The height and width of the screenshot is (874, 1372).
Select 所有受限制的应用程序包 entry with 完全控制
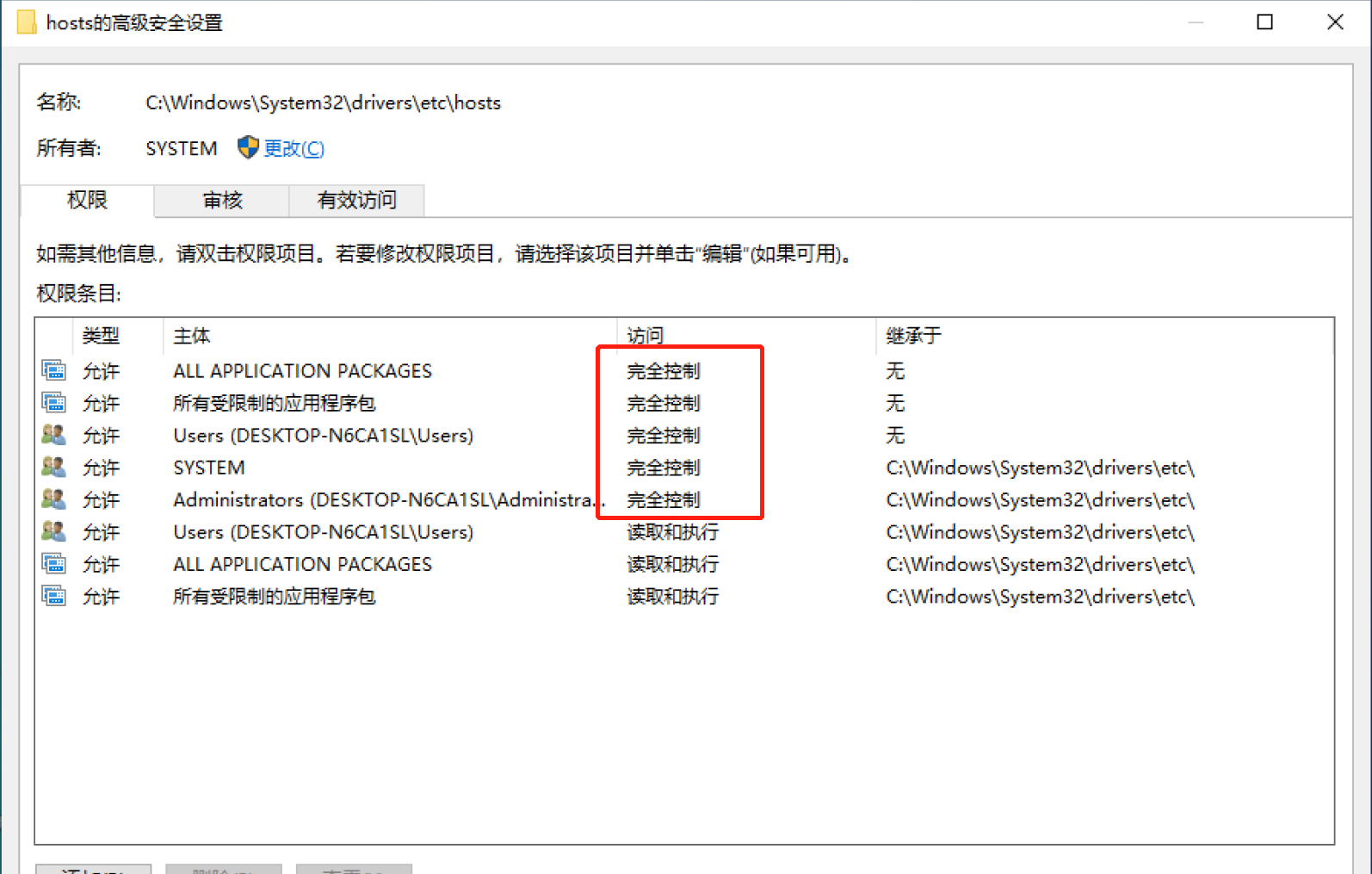[684, 403]
